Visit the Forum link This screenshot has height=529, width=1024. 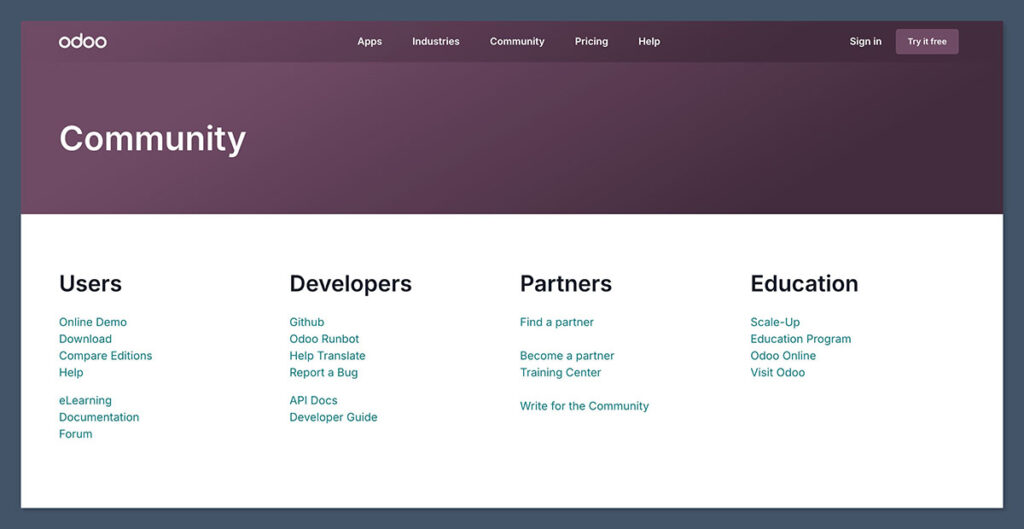coord(75,434)
